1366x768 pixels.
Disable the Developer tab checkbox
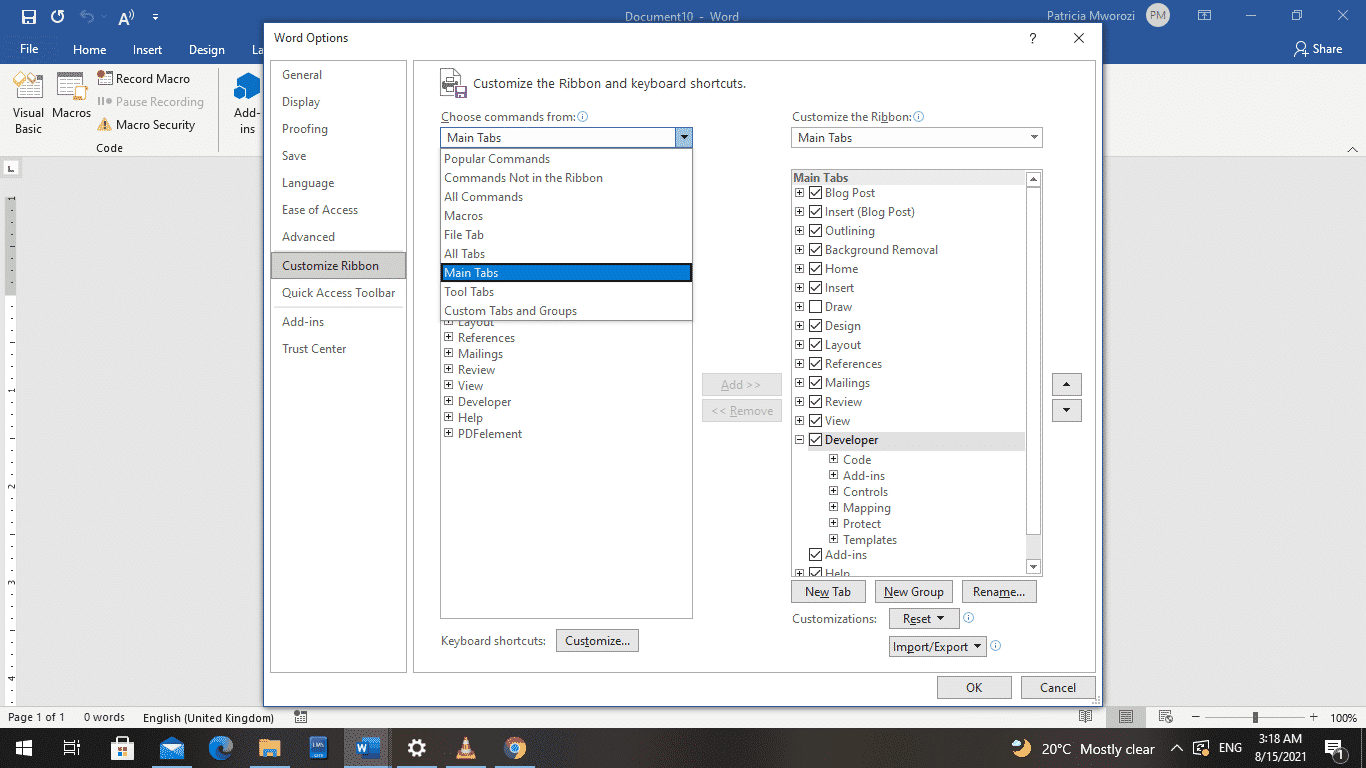pos(816,439)
